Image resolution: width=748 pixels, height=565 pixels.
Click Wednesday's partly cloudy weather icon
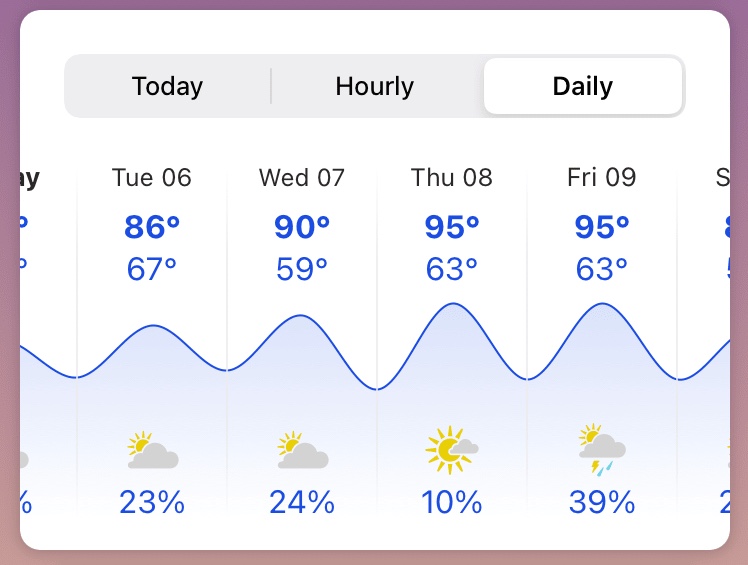302,451
